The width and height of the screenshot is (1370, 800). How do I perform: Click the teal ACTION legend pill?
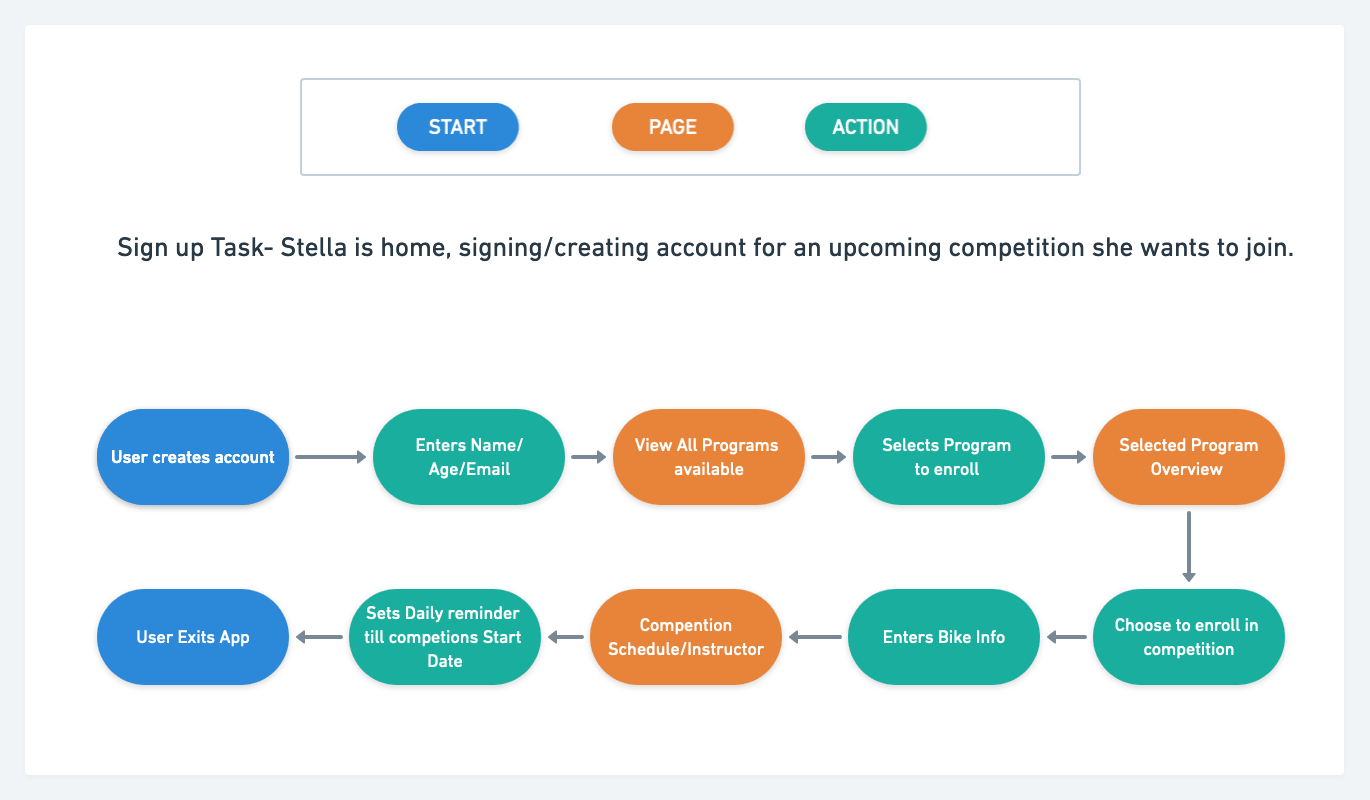(x=865, y=127)
